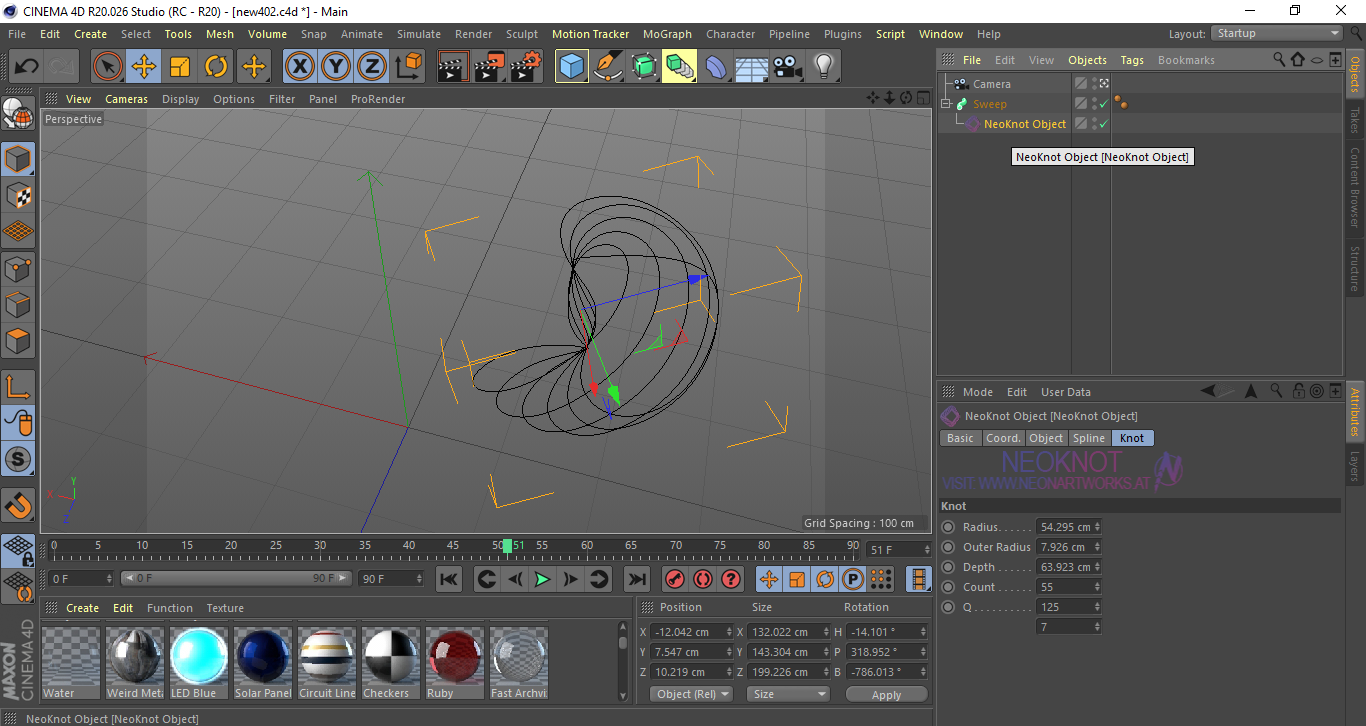This screenshot has width=1366, height=726.
Task: Click the Enable Axis L icon
Action: (18, 387)
